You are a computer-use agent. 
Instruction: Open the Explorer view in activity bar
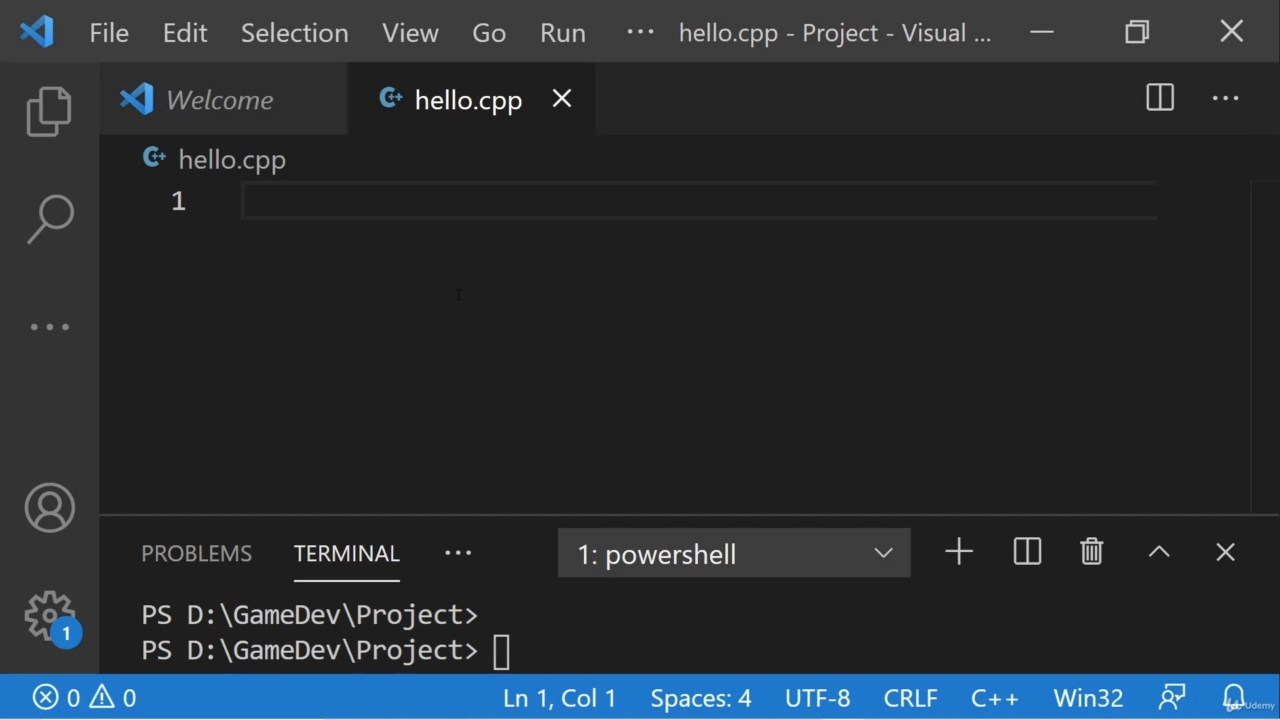click(49, 110)
